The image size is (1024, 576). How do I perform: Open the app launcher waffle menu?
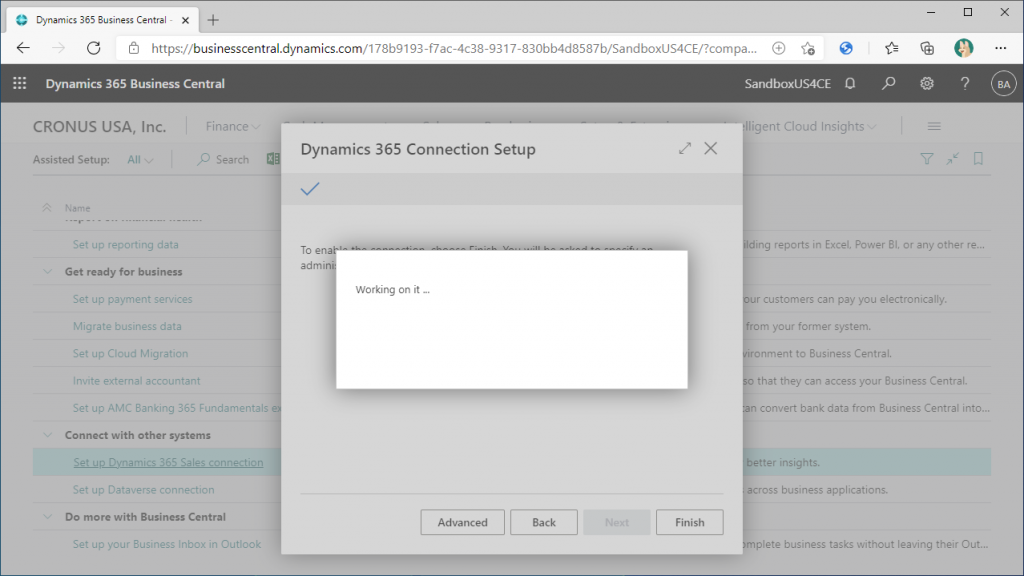pos(20,84)
